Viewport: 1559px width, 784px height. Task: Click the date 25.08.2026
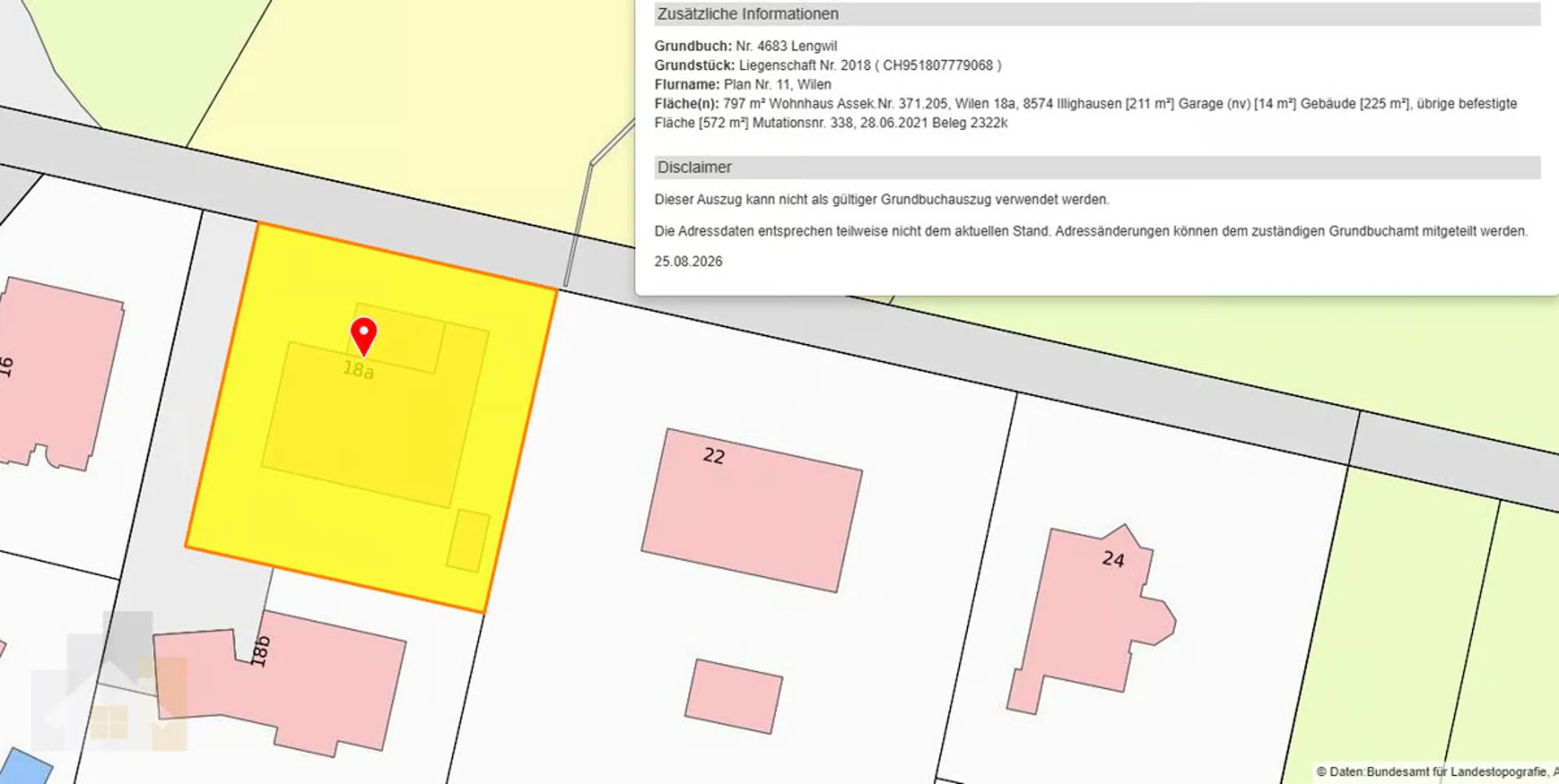point(689,261)
